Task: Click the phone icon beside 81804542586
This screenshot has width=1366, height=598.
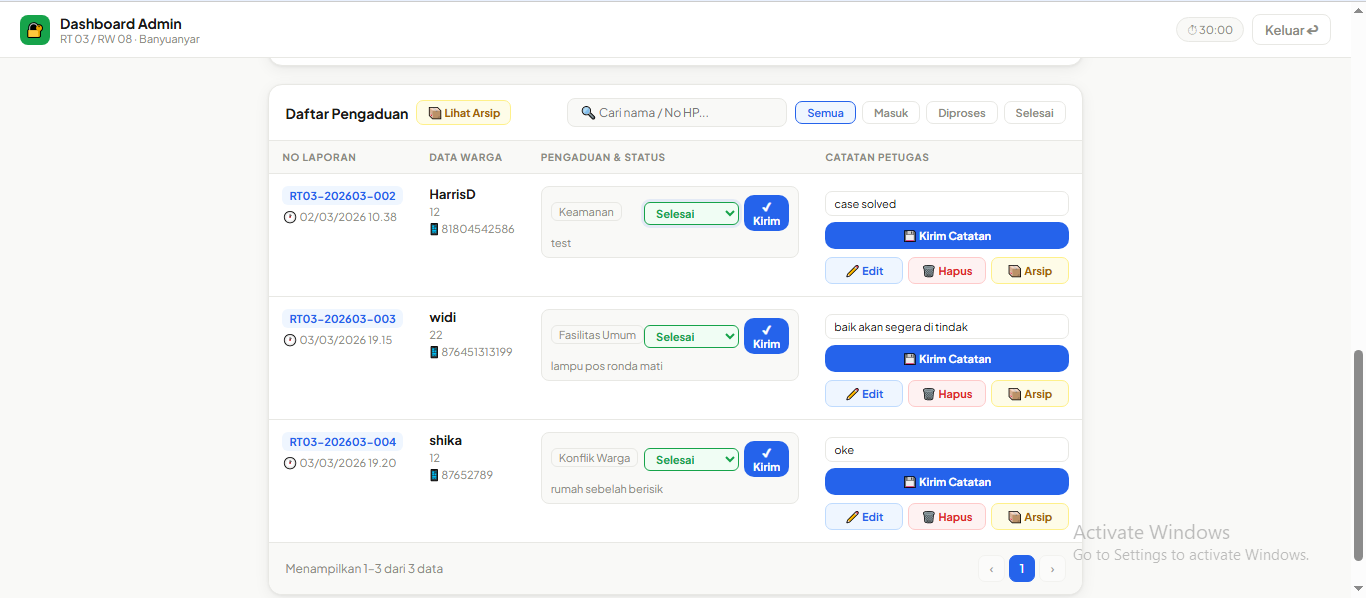Action: 434,229
